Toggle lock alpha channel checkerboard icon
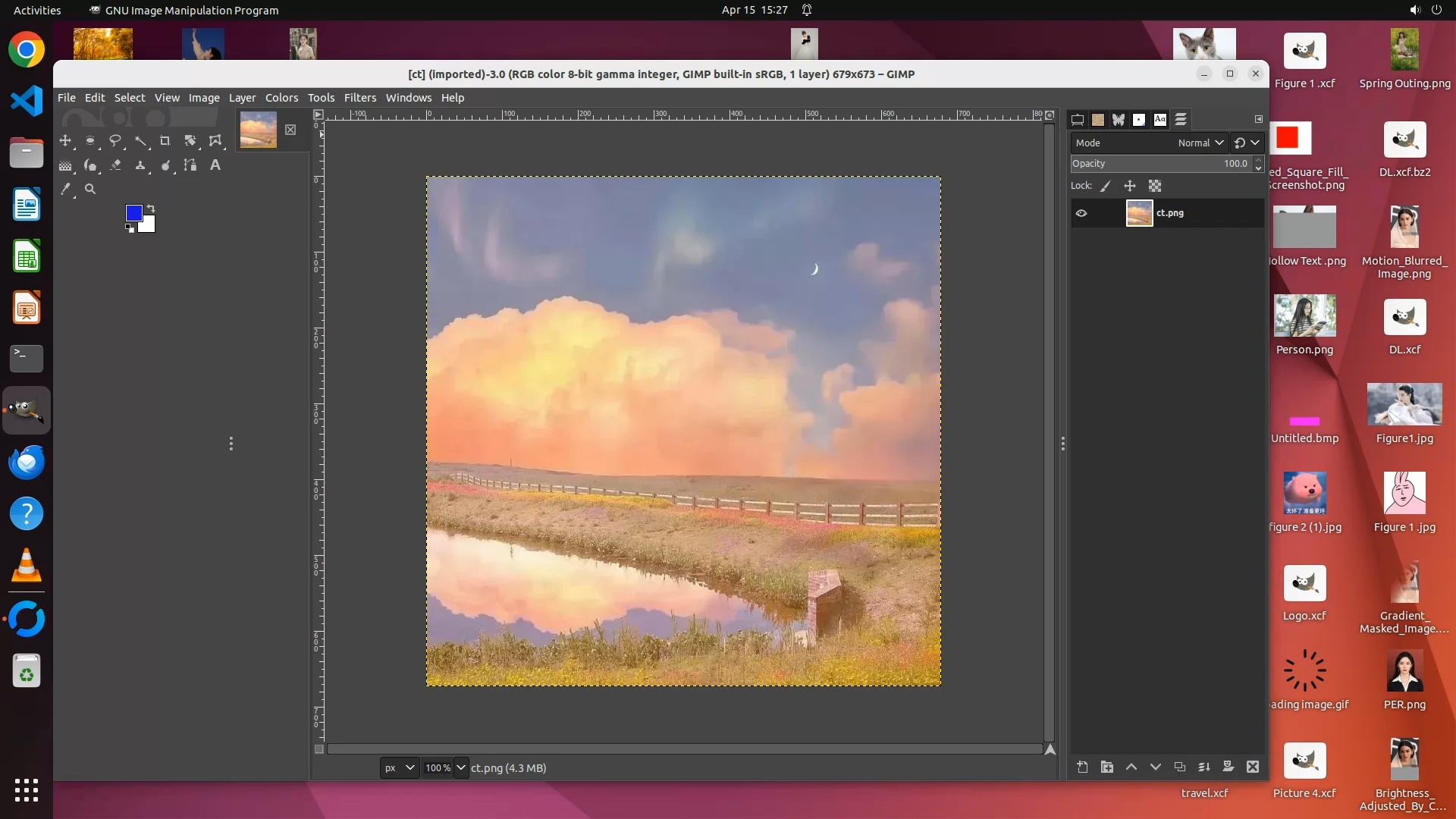This screenshot has height=819, width=1456. tap(1155, 187)
